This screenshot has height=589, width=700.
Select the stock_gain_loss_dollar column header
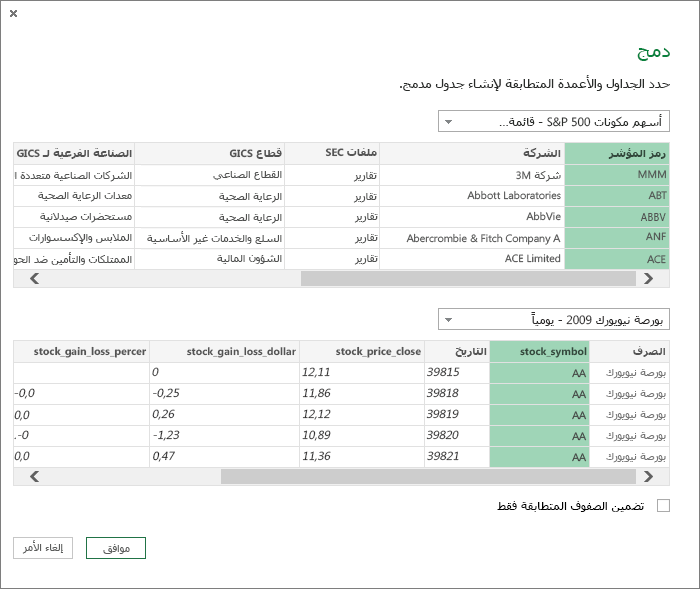[x=225, y=352]
